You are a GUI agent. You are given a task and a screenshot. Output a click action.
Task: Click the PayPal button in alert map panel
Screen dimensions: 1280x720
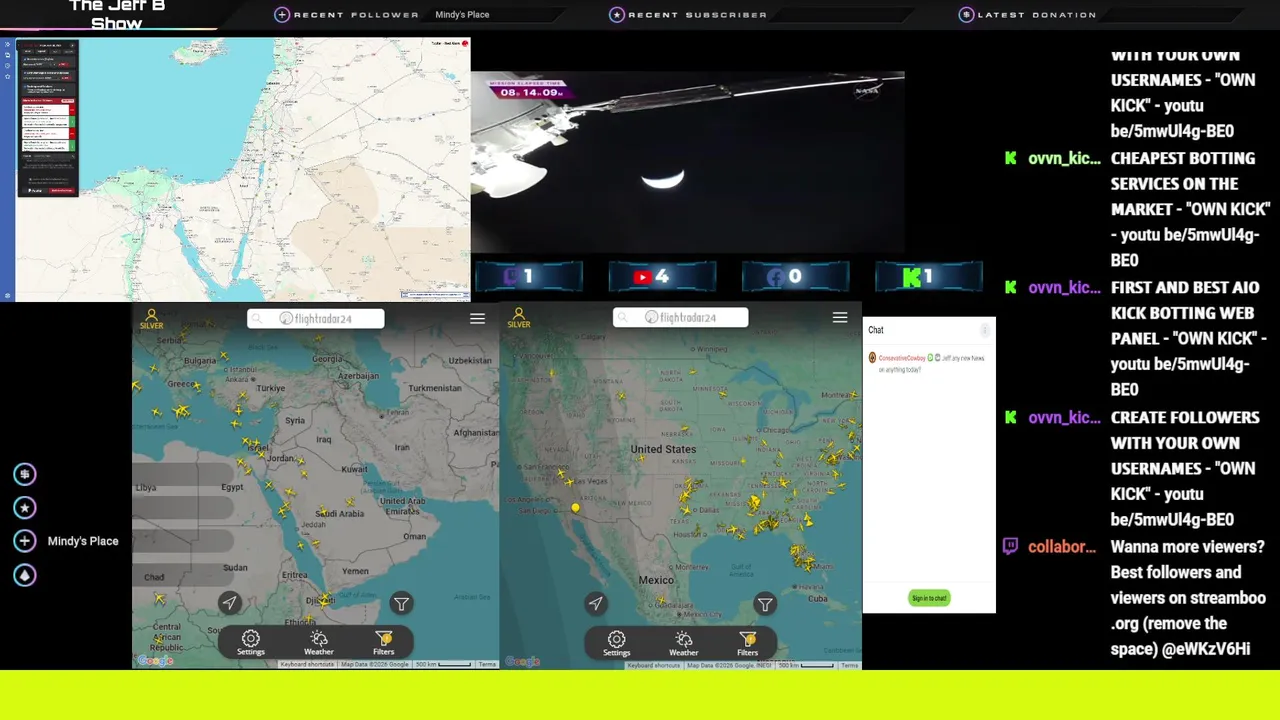[35, 189]
